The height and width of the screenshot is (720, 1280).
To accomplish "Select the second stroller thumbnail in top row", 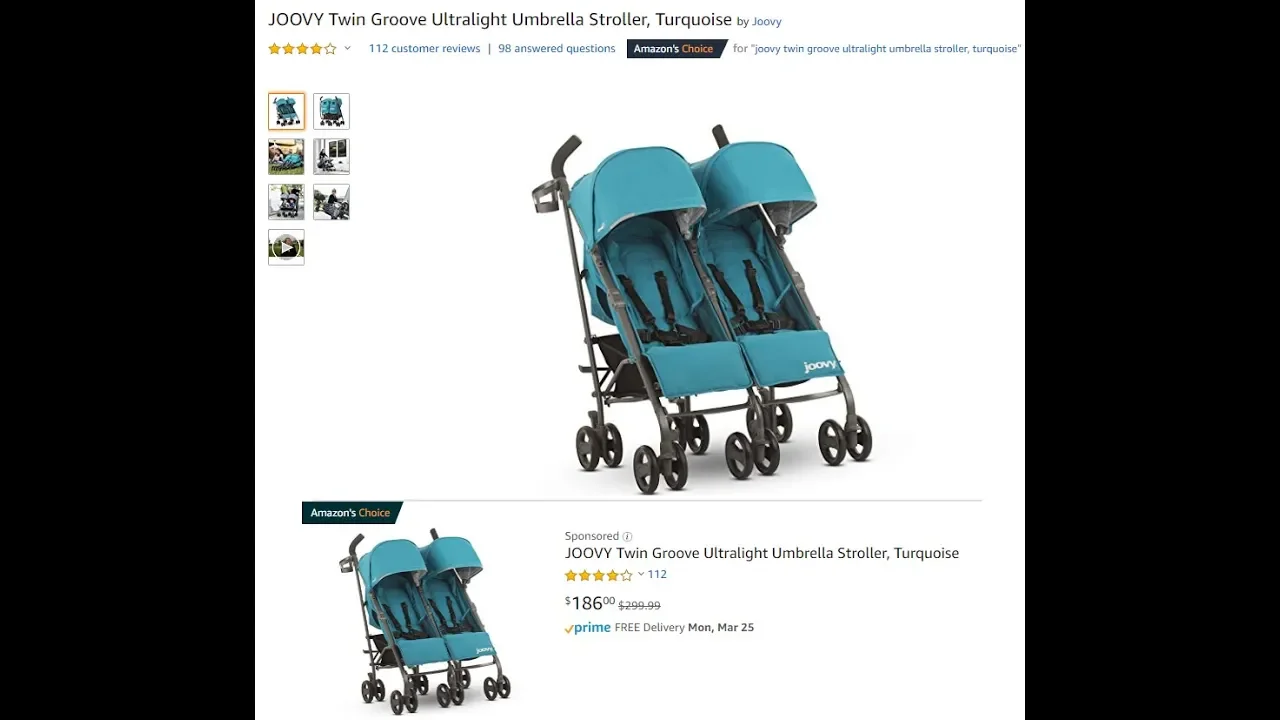I will [x=331, y=111].
